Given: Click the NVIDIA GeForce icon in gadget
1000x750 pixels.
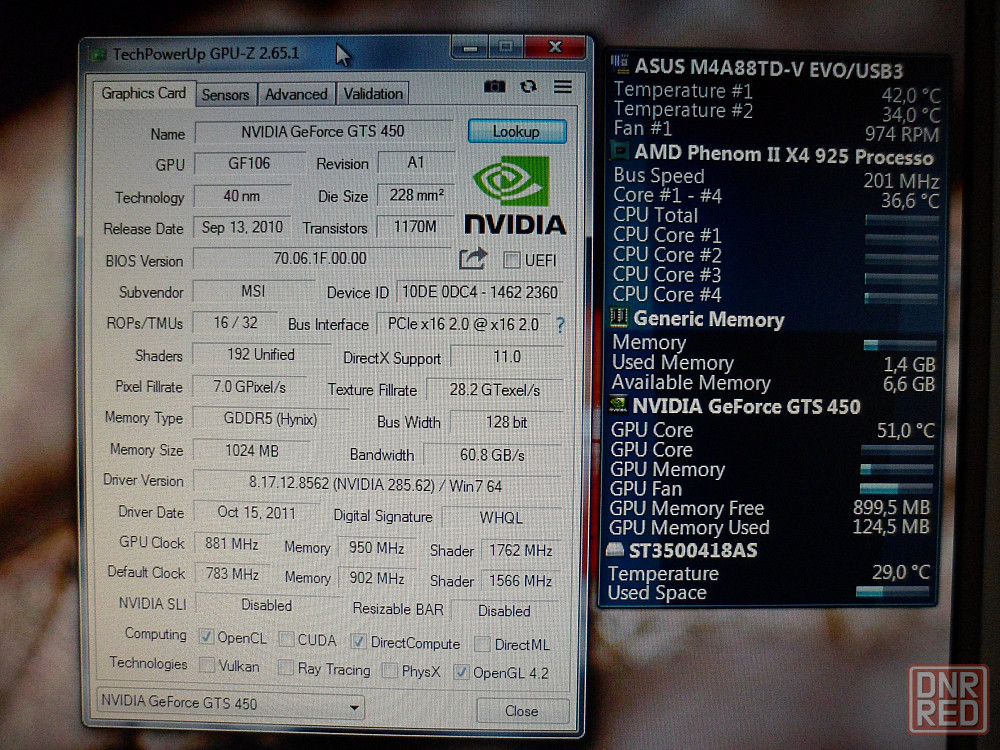Looking at the screenshot, I should [617, 404].
